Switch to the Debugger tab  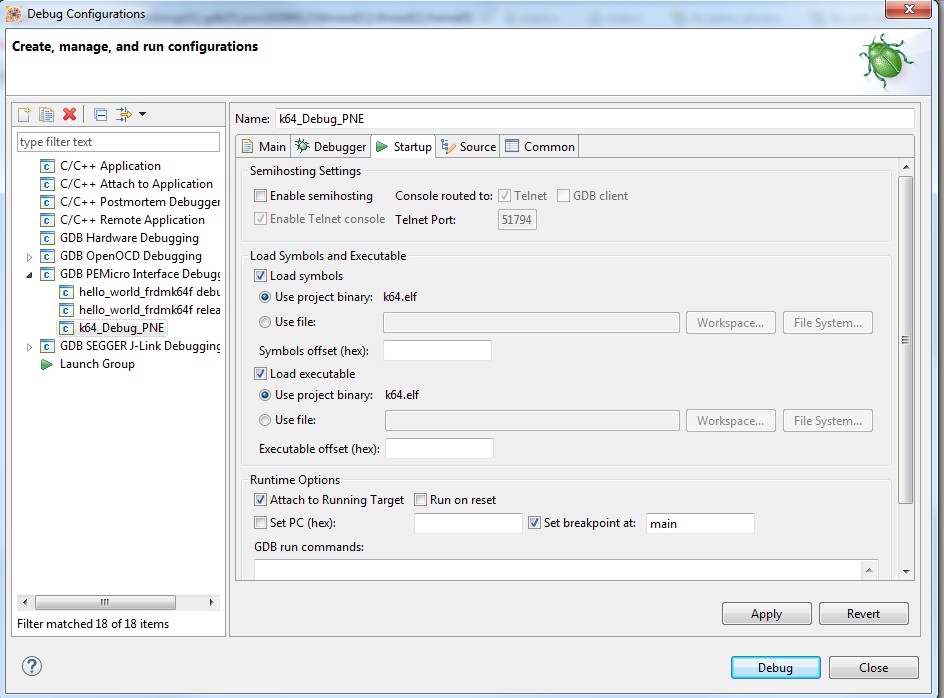coord(332,147)
